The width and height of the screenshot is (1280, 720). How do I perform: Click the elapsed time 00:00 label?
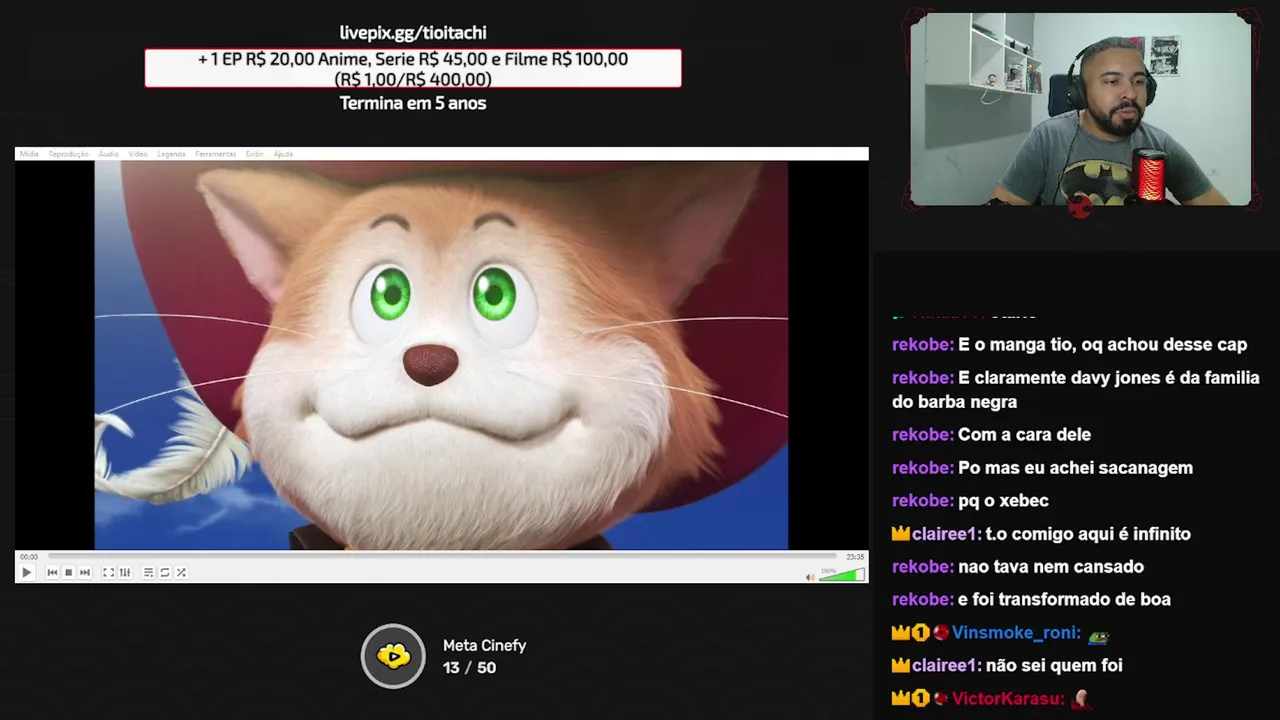(29, 556)
